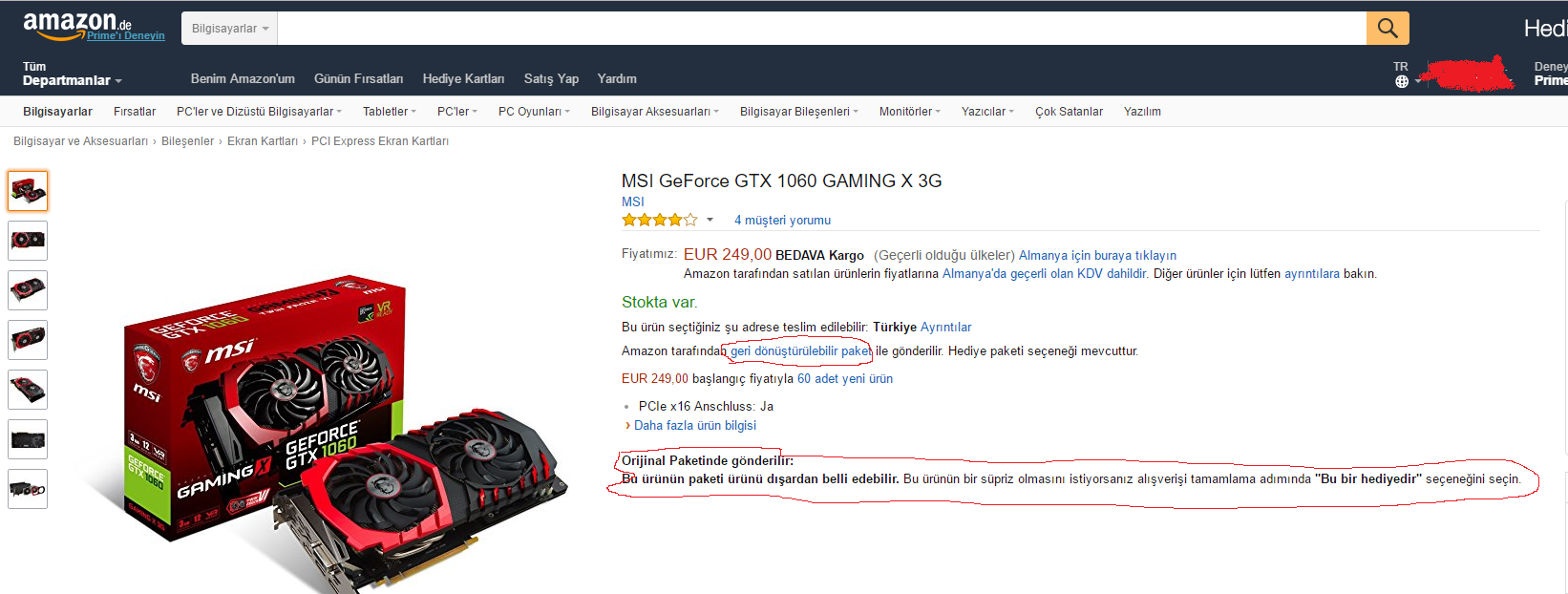1568x594 pixels.
Task: Select the first thumbnail showing box and card
Action: pyautogui.click(x=28, y=191)
